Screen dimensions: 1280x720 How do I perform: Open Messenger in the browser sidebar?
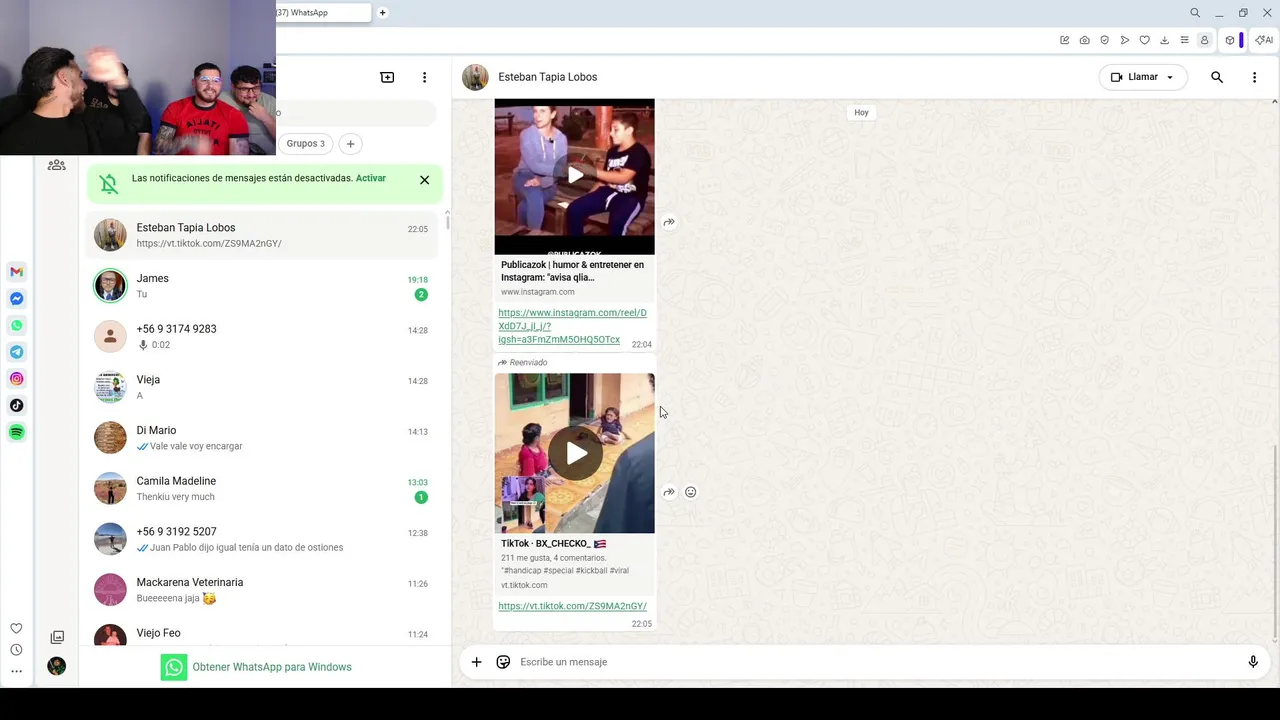(x=16, y=299)
